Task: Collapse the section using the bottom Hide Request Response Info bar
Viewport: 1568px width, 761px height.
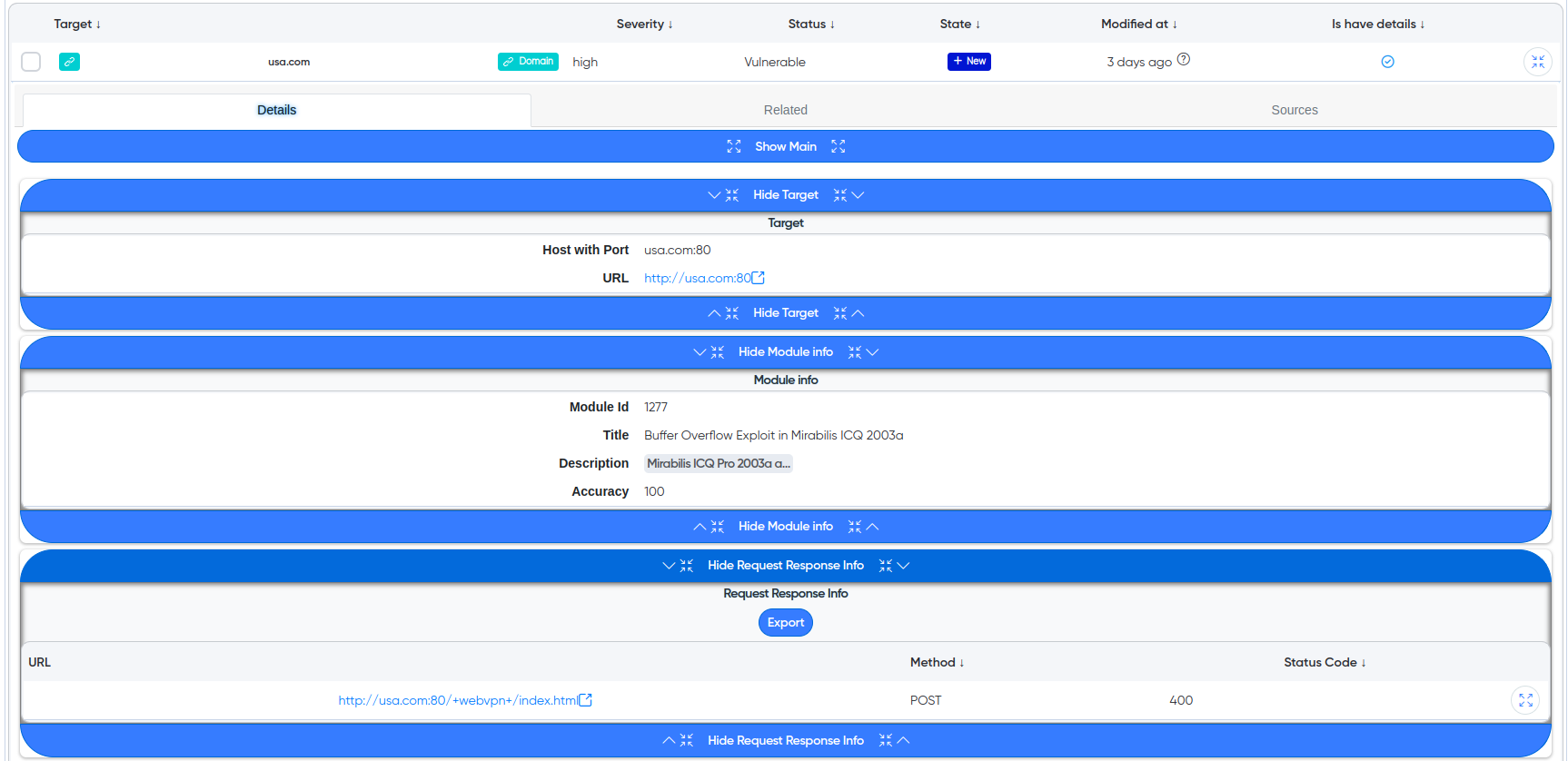Action: [x=785, y=741]
